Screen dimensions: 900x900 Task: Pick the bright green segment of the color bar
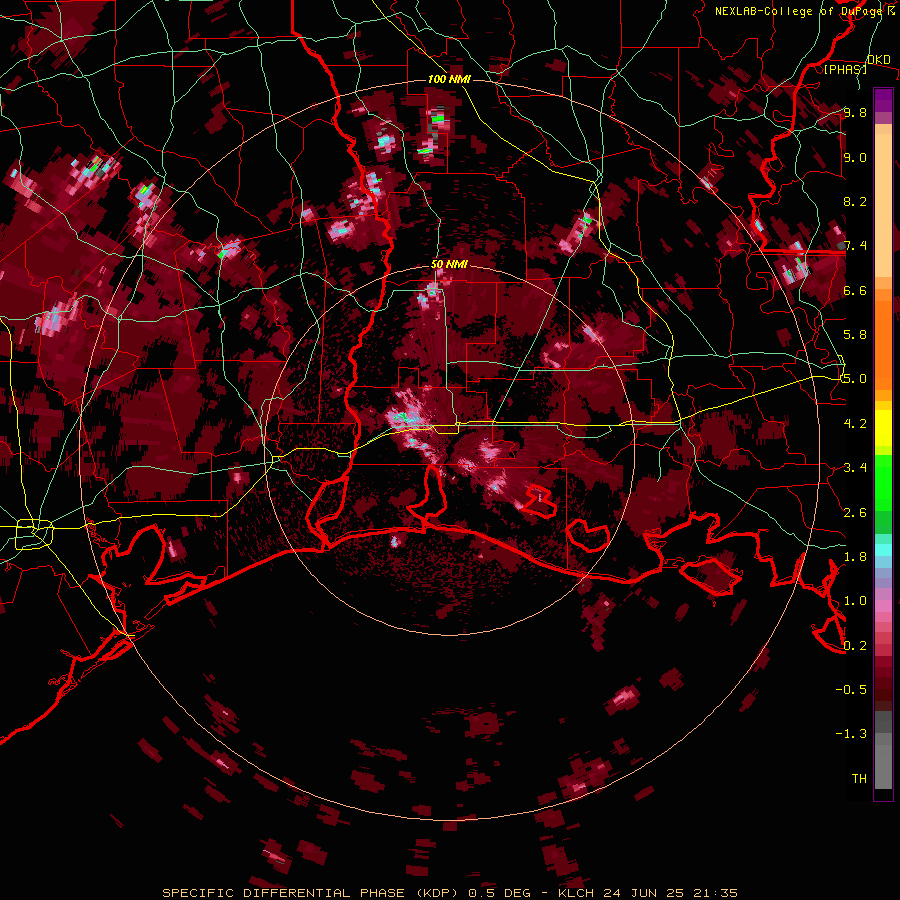(x=883, y=484)
